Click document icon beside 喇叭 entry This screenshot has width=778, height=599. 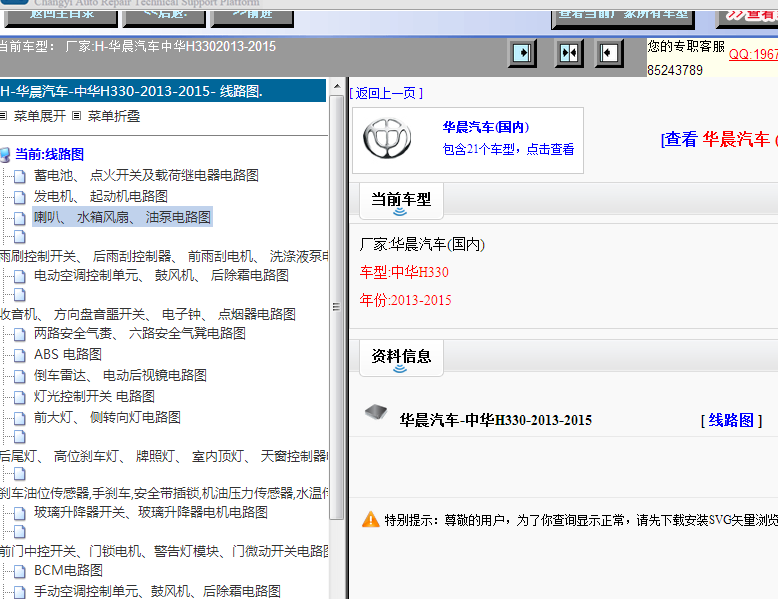(x=19, y=218)
